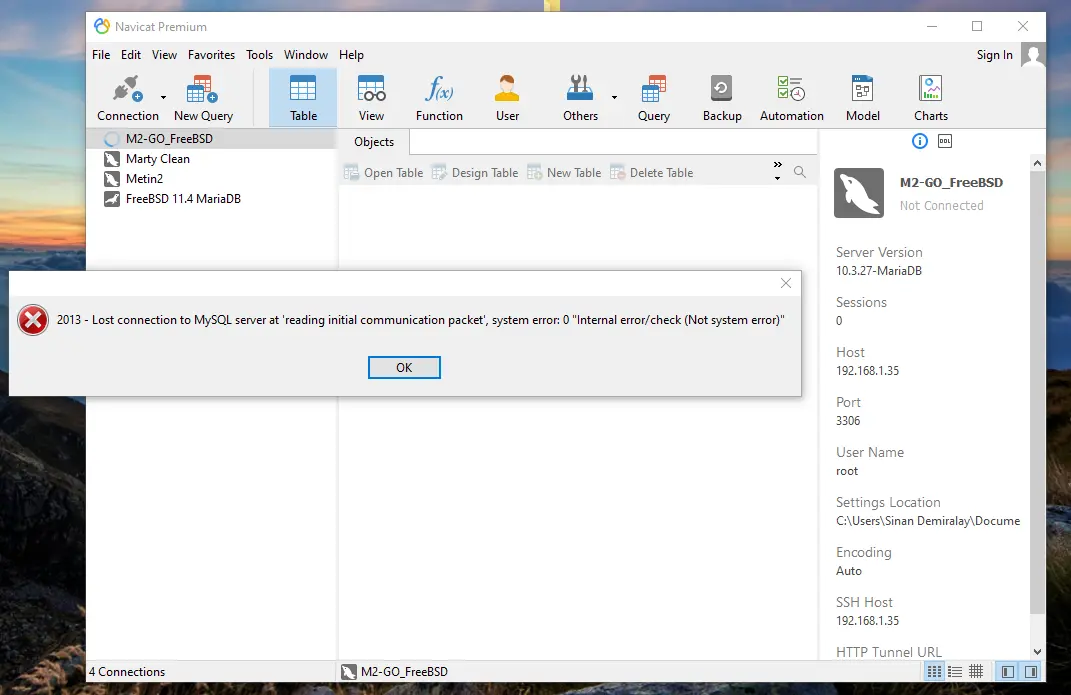Switch to list view mode
Screen dimensions: 1071x695
955,672
